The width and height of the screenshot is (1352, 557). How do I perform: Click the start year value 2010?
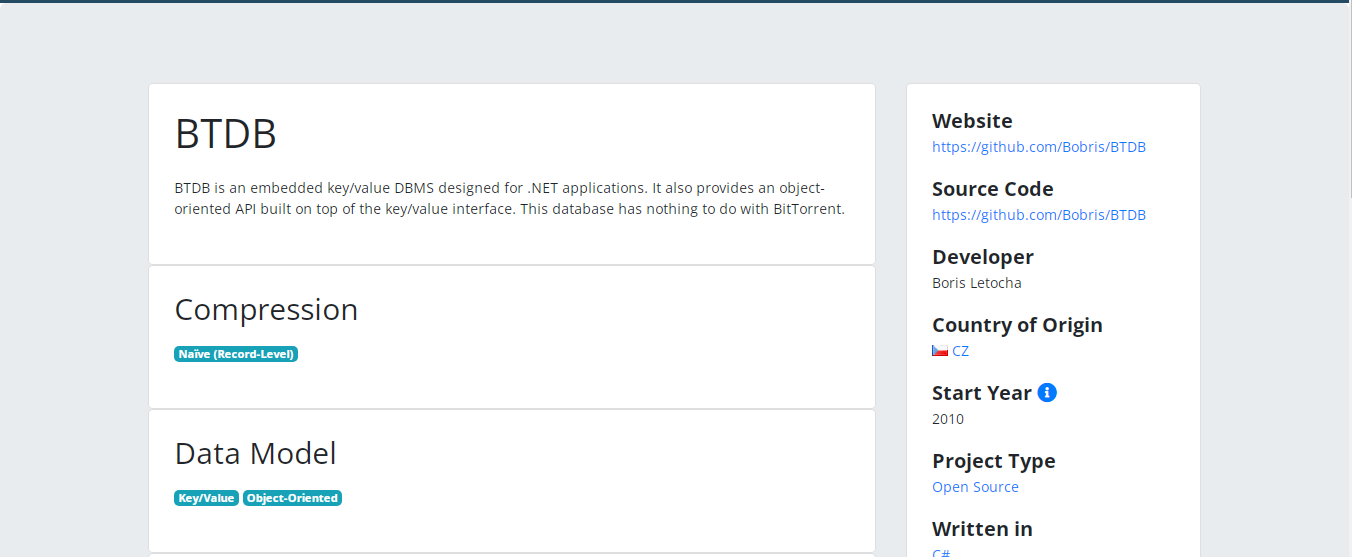tap(948, 419)
